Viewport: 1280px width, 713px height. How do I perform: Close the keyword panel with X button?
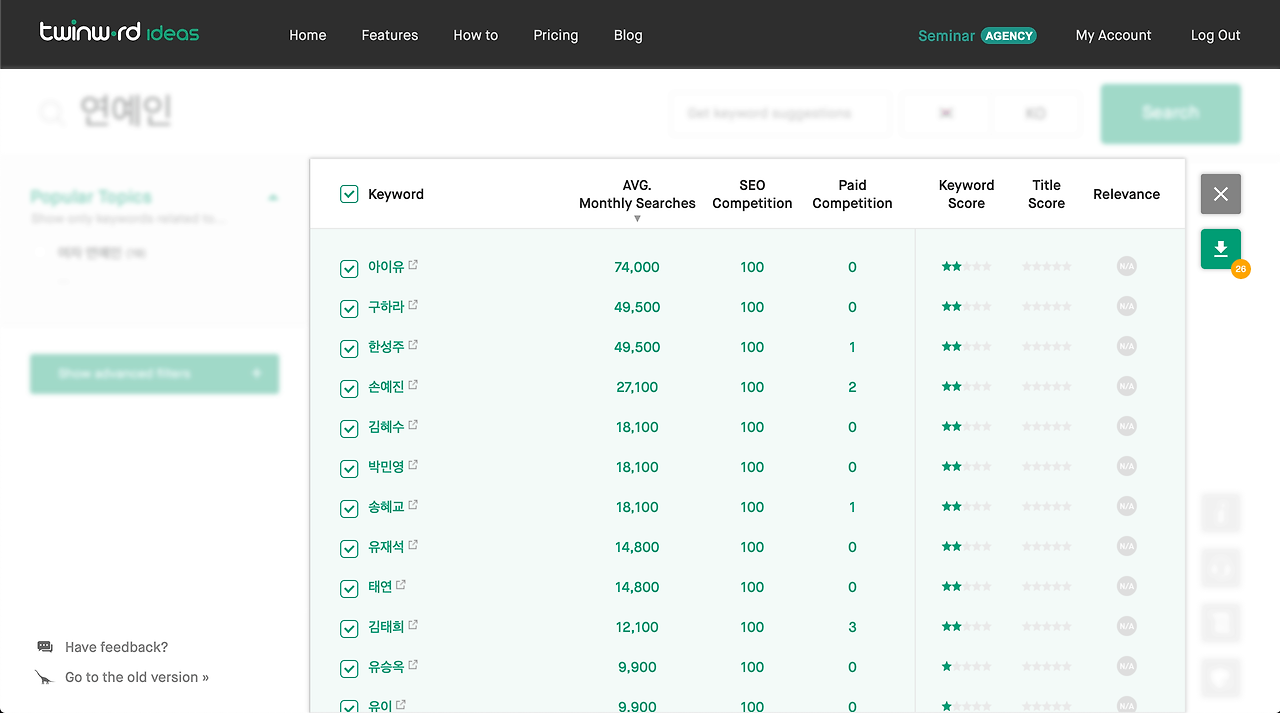click(x=1220, y=194)
